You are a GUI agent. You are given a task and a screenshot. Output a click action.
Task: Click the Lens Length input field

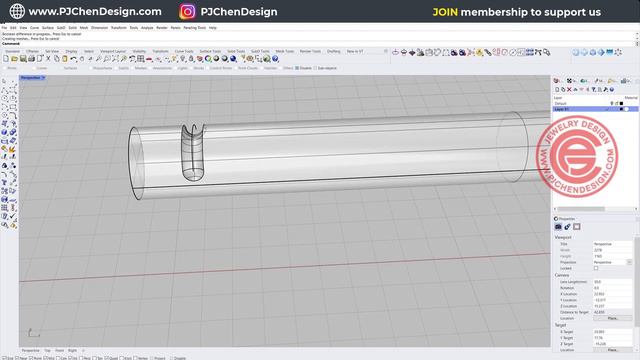pos(613,282)
